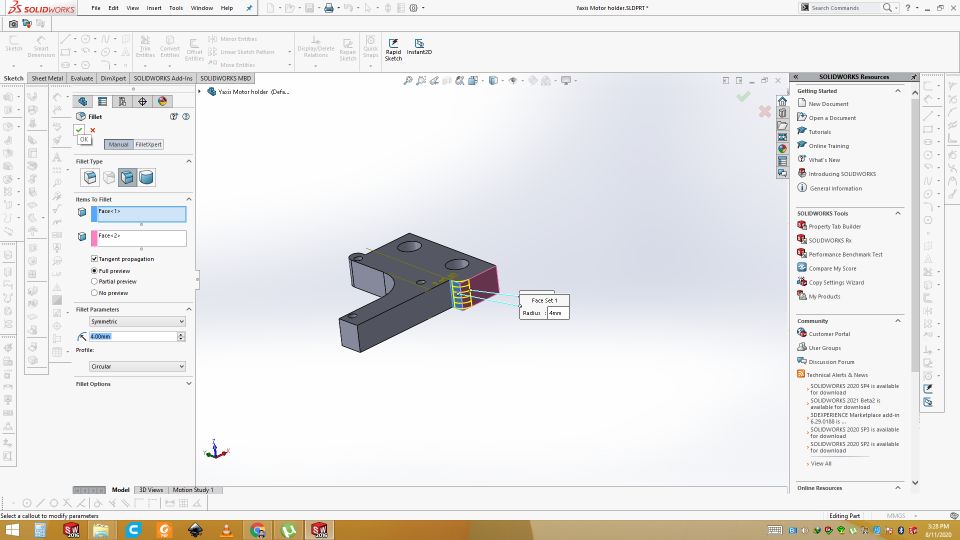Screen dimensions: 960x540
Task: Open Property Tab Builder link
Action: coord(834,227)
